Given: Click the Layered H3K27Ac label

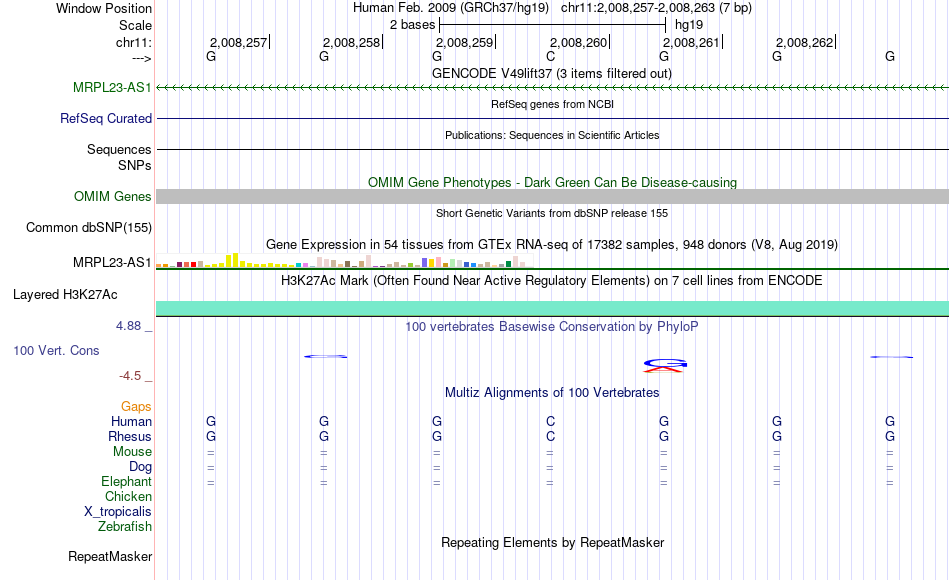Looking at the screenshot, I should [65, 295].
